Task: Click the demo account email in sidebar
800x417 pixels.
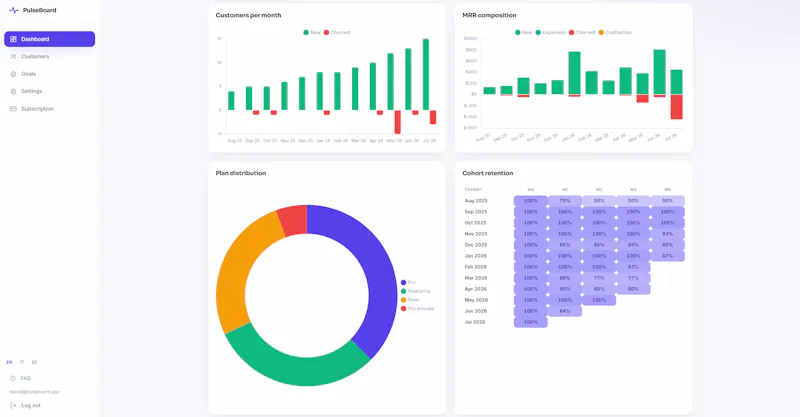Action: click(x=34, y=392)
